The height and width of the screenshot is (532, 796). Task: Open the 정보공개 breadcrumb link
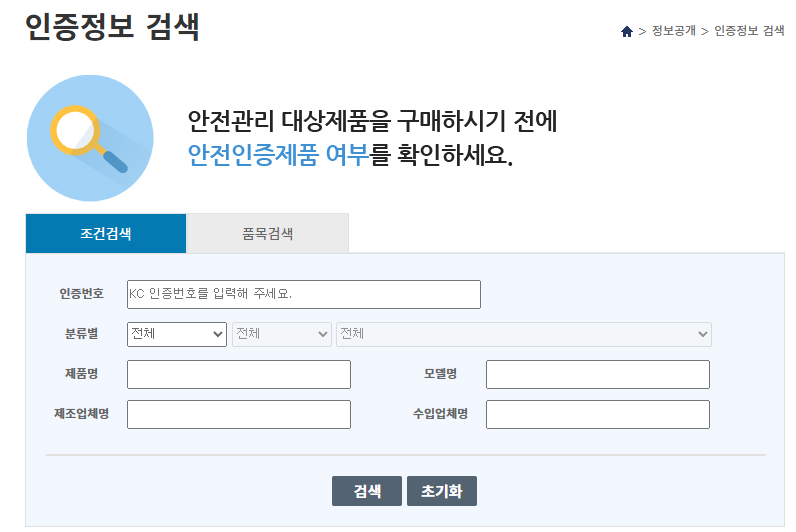(x=673, y=31)
